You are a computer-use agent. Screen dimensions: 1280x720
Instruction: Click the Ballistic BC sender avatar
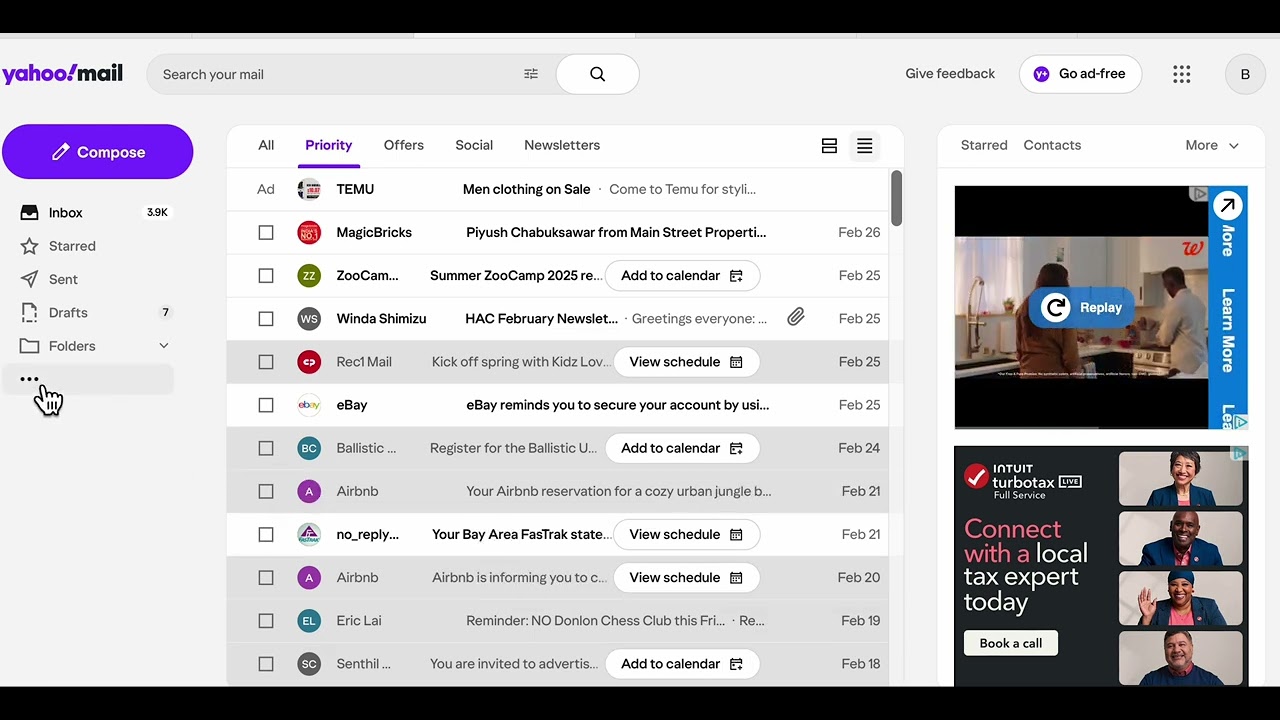[309, 448]
